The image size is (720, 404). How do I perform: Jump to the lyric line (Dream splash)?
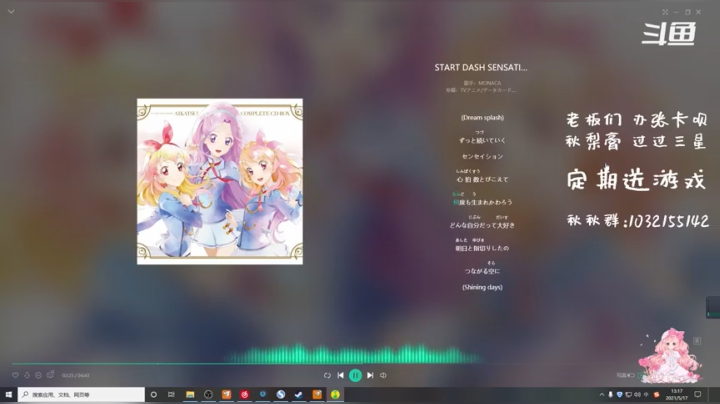point(482,118)
